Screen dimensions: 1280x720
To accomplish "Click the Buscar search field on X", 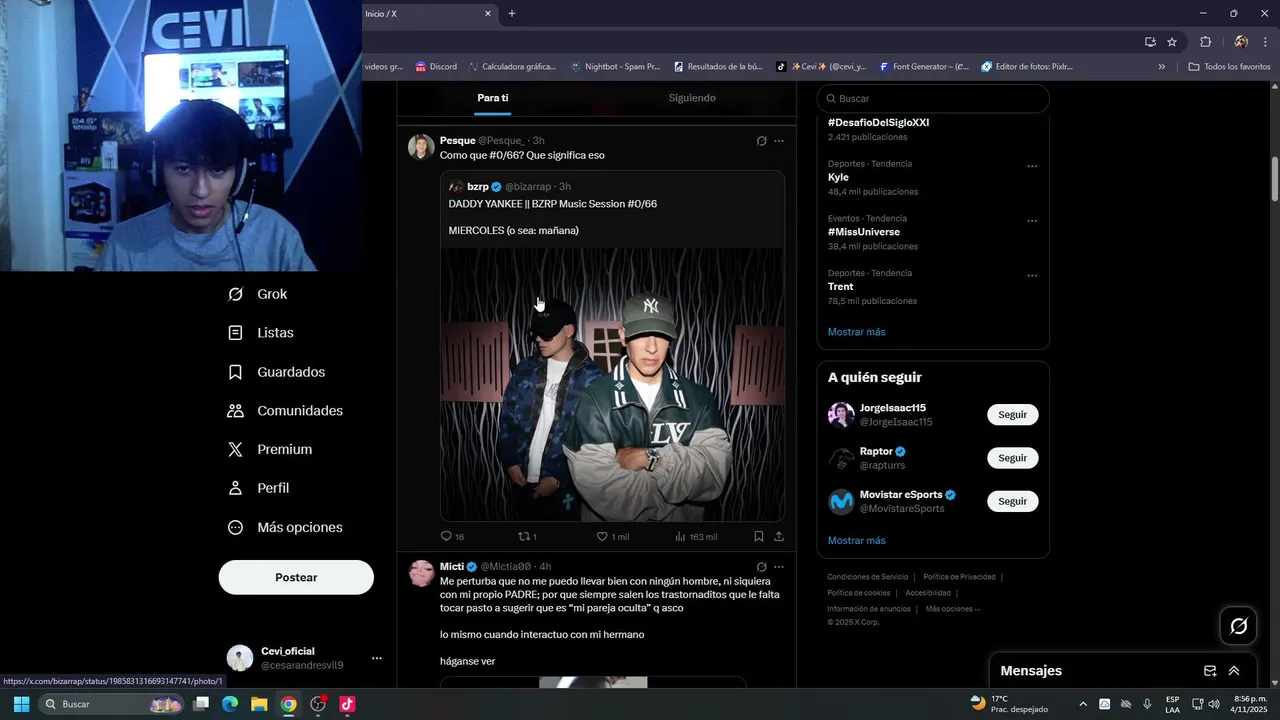I will tap(933, 99).
